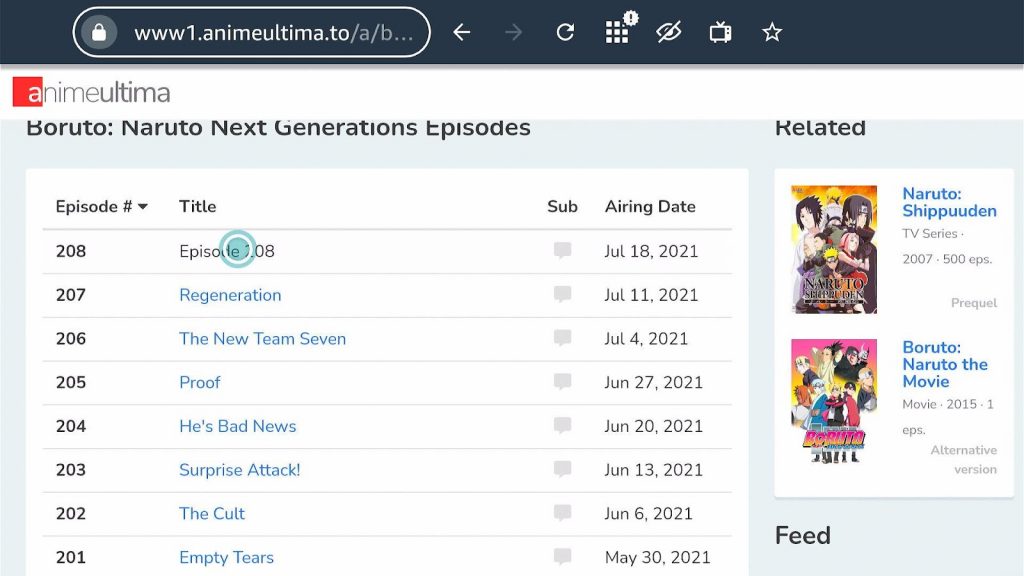Click sub bubble icon for episode 208

point(562,250)
